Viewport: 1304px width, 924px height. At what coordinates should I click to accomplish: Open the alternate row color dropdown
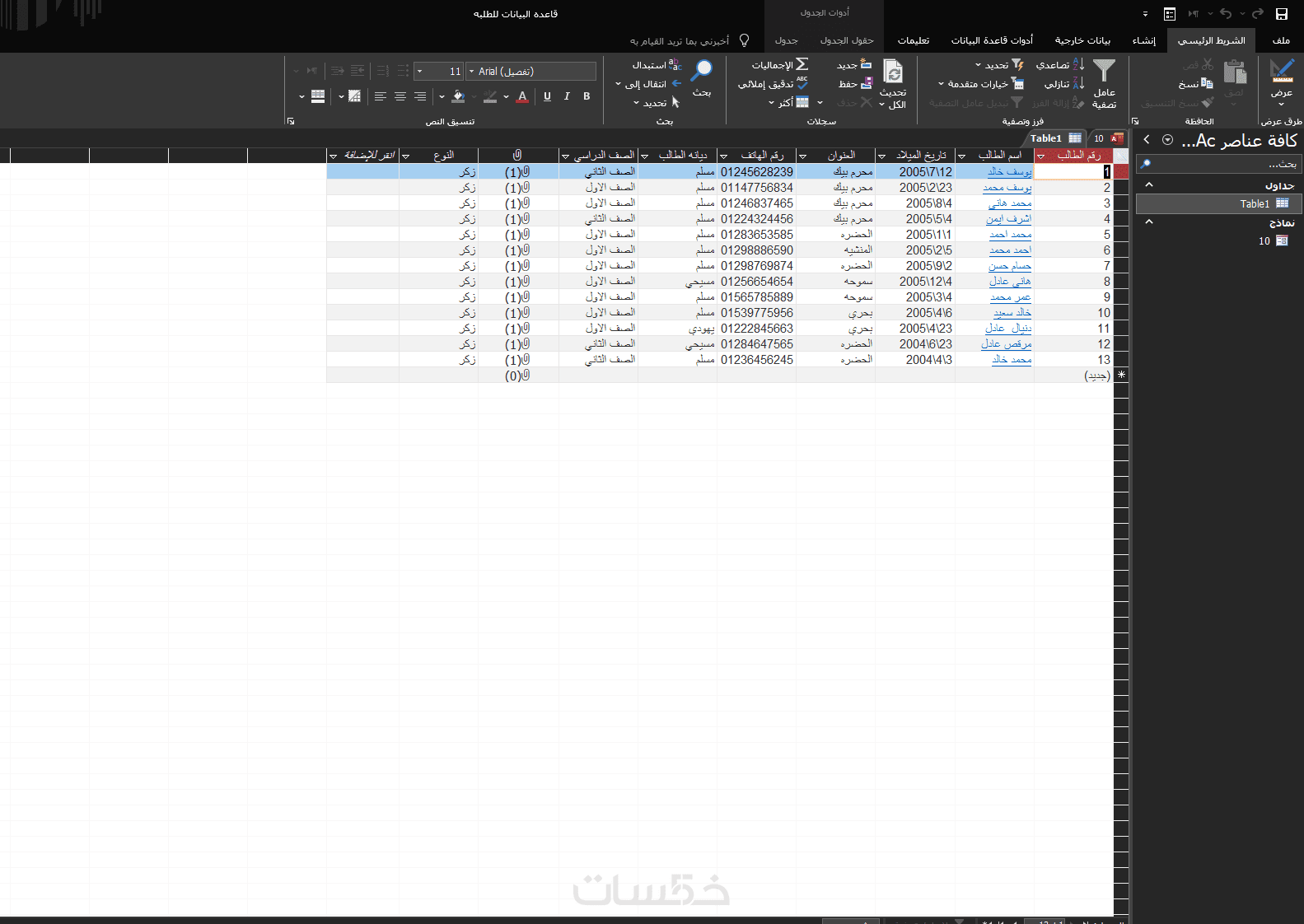(301, 96)
